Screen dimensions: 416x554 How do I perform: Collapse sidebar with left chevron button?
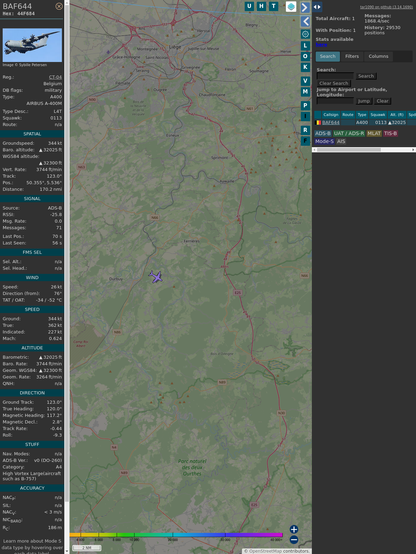(306, 21)
